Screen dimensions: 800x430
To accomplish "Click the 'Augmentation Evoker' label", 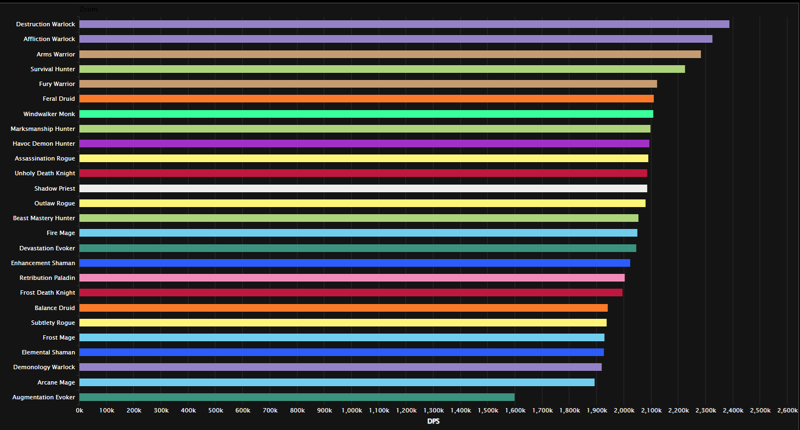I will (44, 397).
